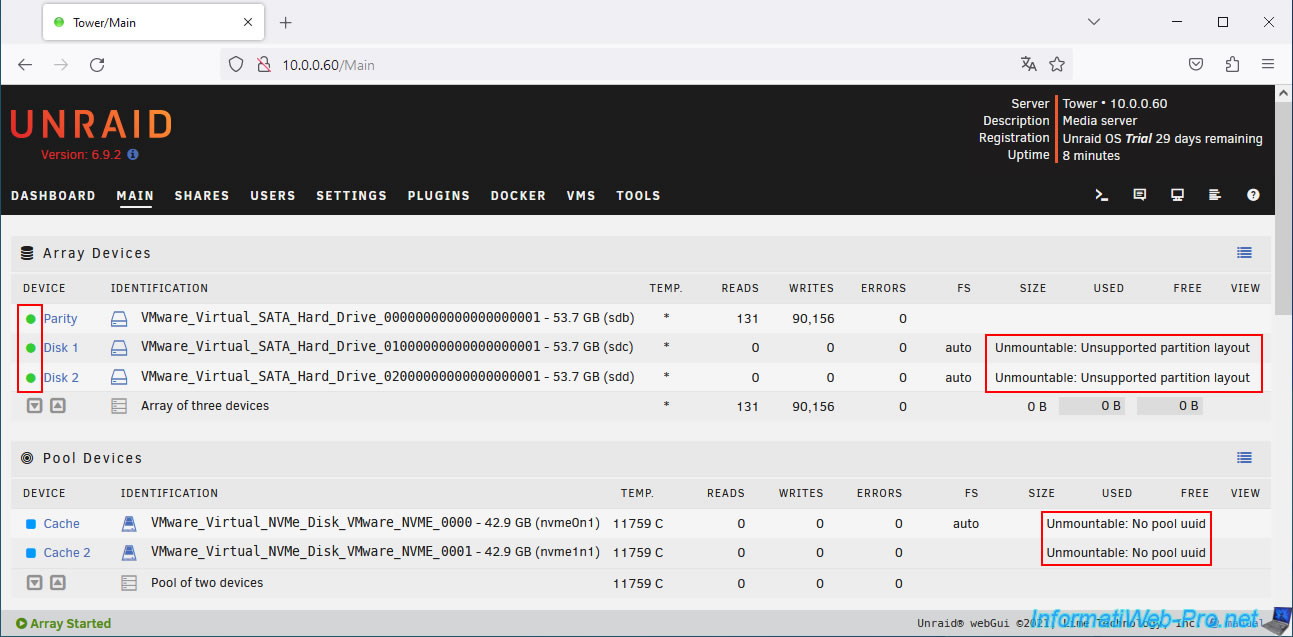
Task: Click the Cache blue status square
Action: (x=31, y=524)
